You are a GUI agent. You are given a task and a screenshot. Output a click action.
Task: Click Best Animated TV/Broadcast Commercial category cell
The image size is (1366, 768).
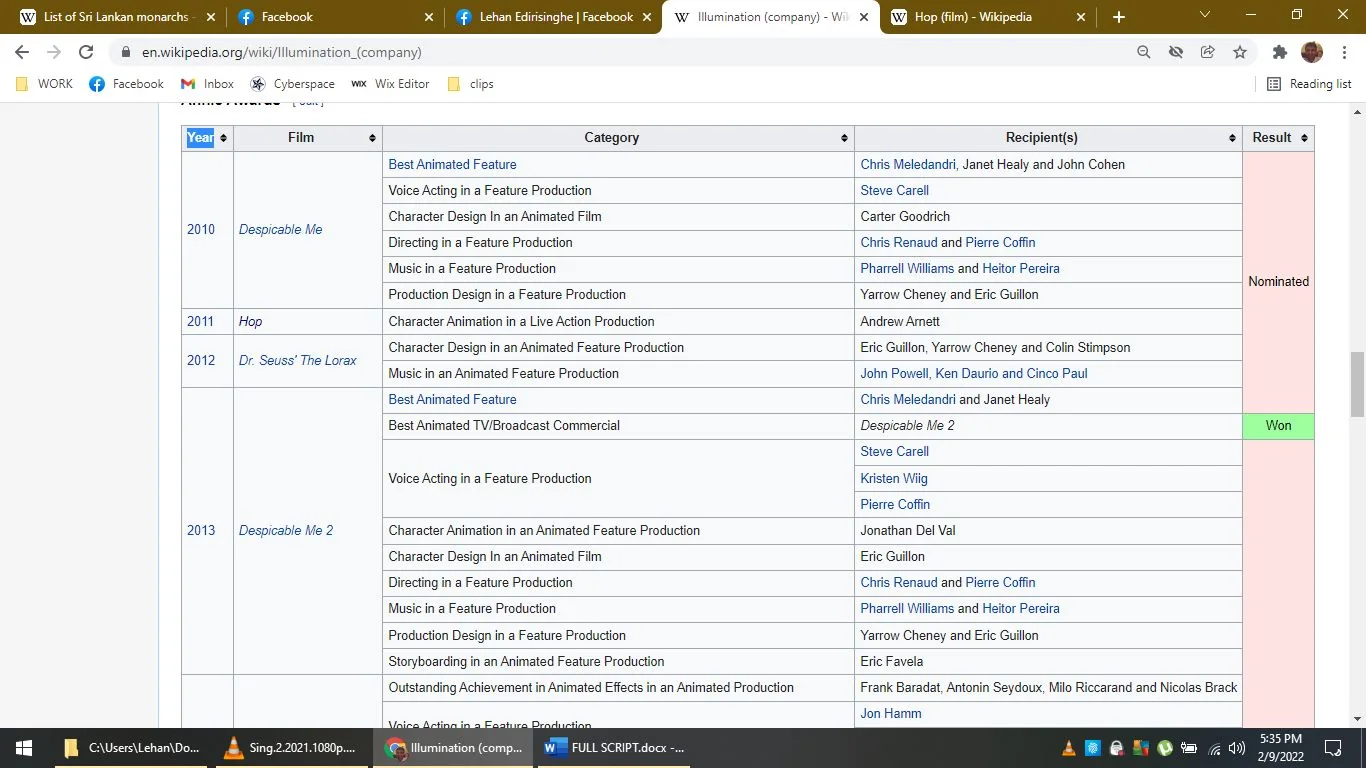pyautogui.click(x=618, y=426)
